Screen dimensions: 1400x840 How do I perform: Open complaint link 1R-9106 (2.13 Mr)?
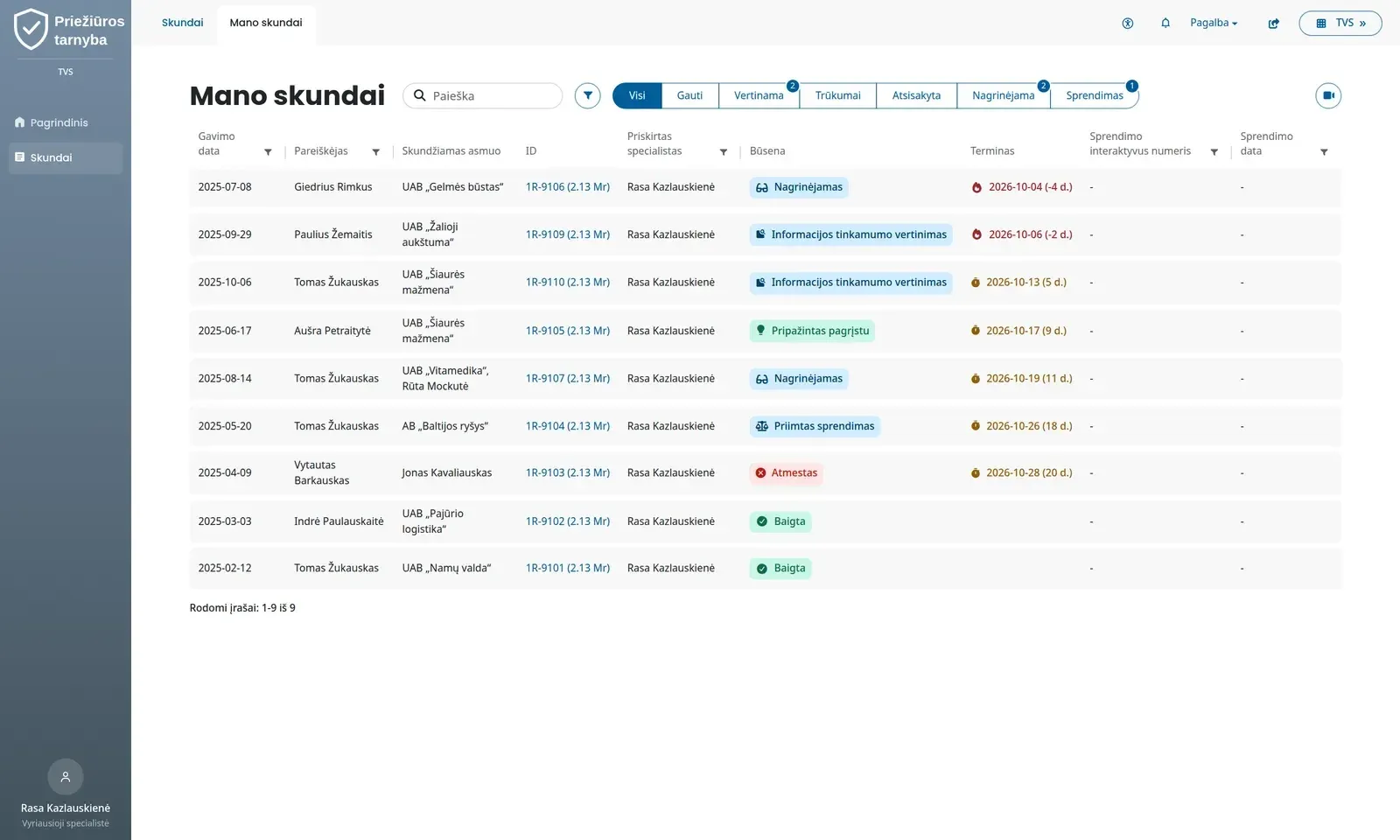[x=567, y=187]
